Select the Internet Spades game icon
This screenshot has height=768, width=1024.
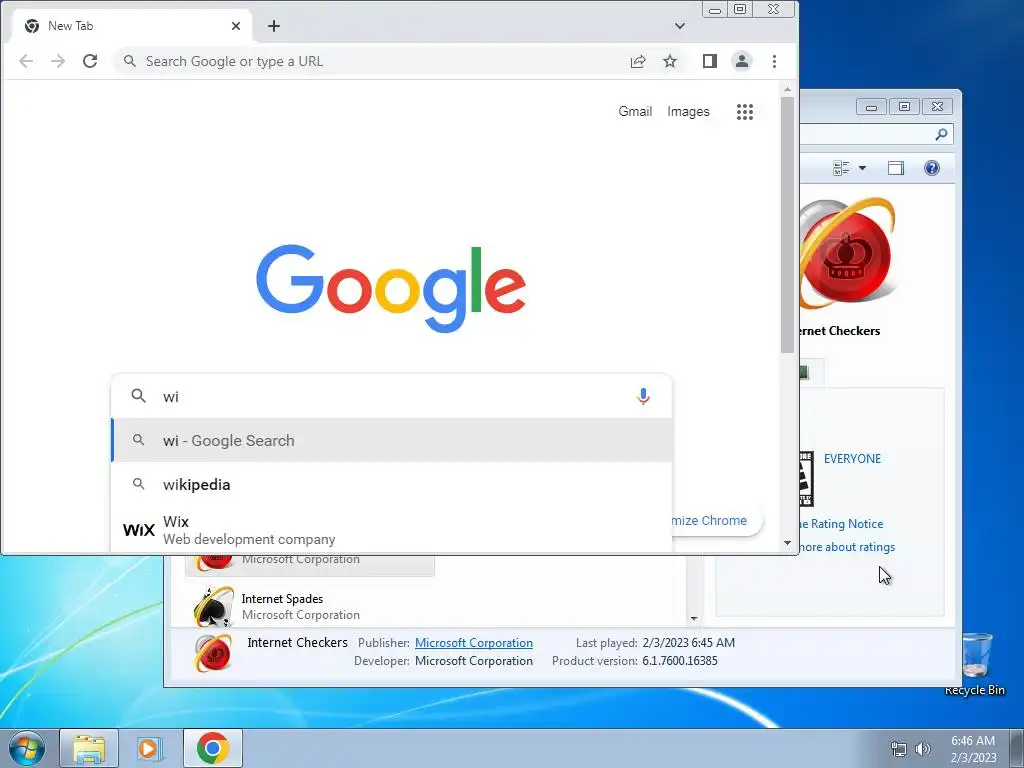214,607
